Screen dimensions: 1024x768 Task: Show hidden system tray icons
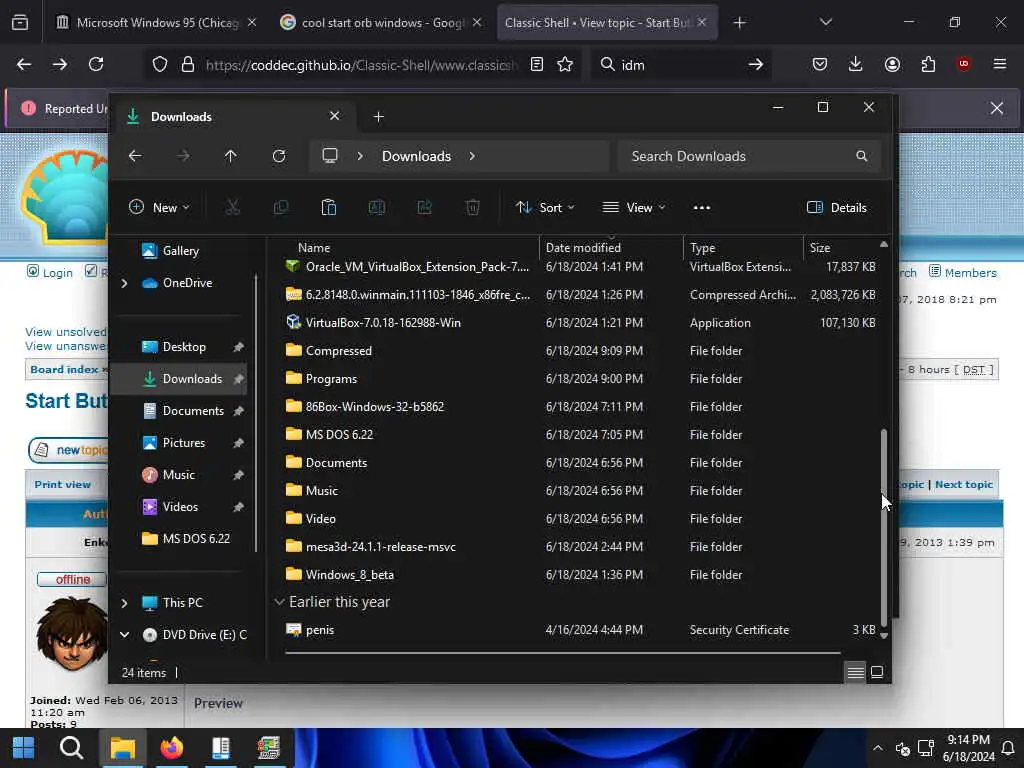pyautogui.click(x=878, y=748)
